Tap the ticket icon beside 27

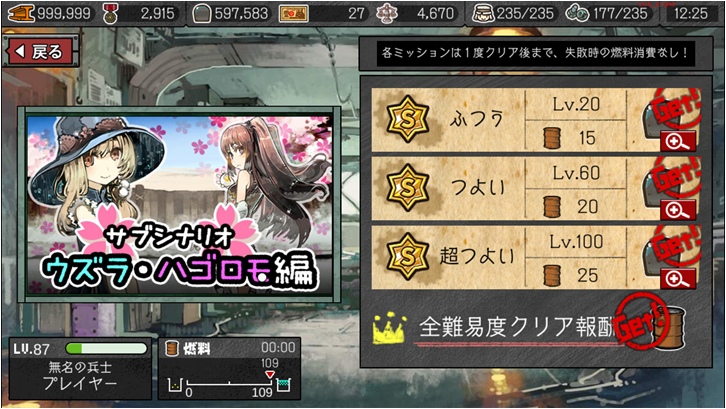click(294, 14)
